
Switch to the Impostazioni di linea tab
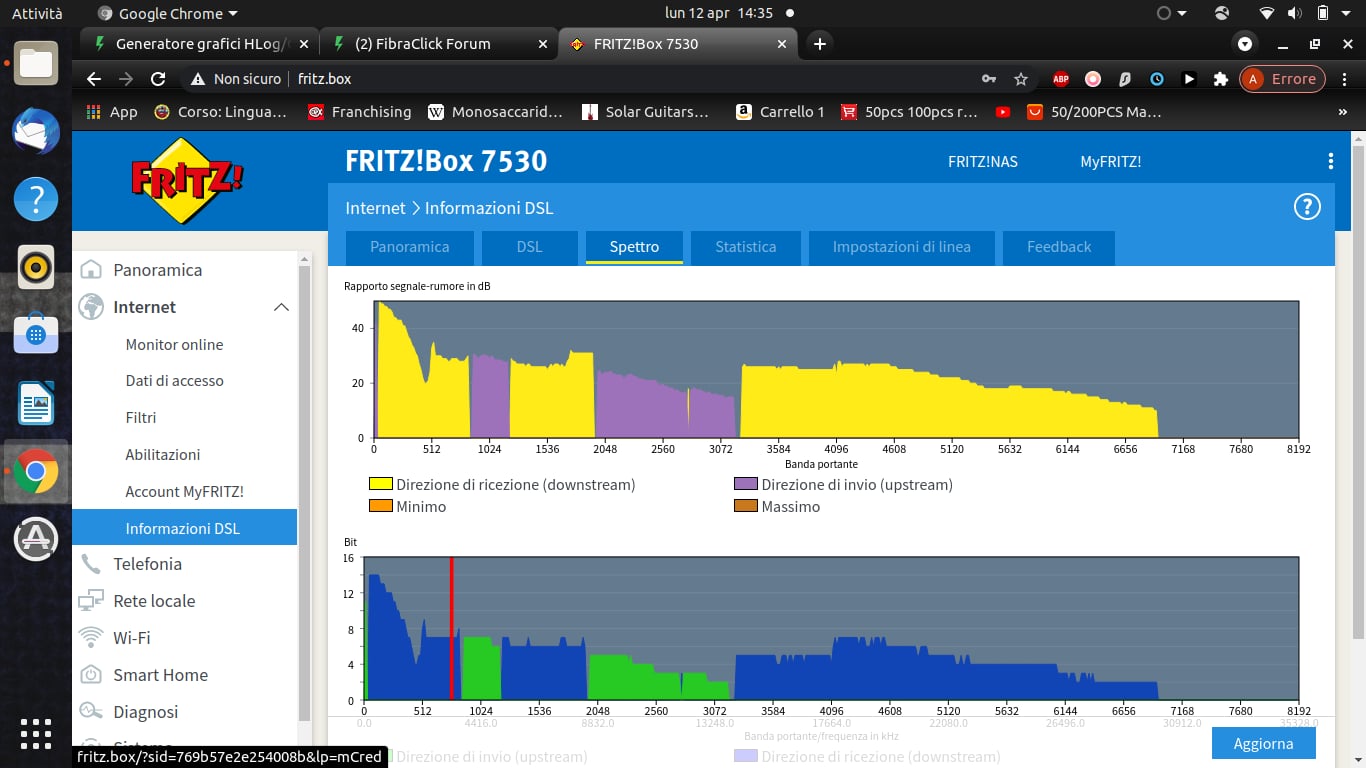click(x=901, y=247)
